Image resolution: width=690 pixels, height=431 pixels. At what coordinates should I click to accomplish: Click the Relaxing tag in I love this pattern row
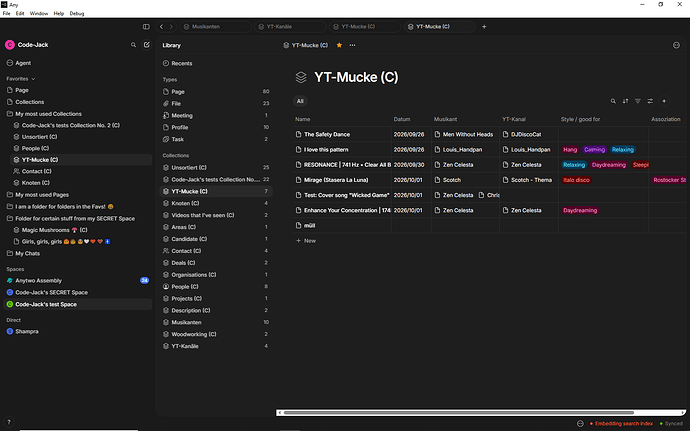point(623,150)
